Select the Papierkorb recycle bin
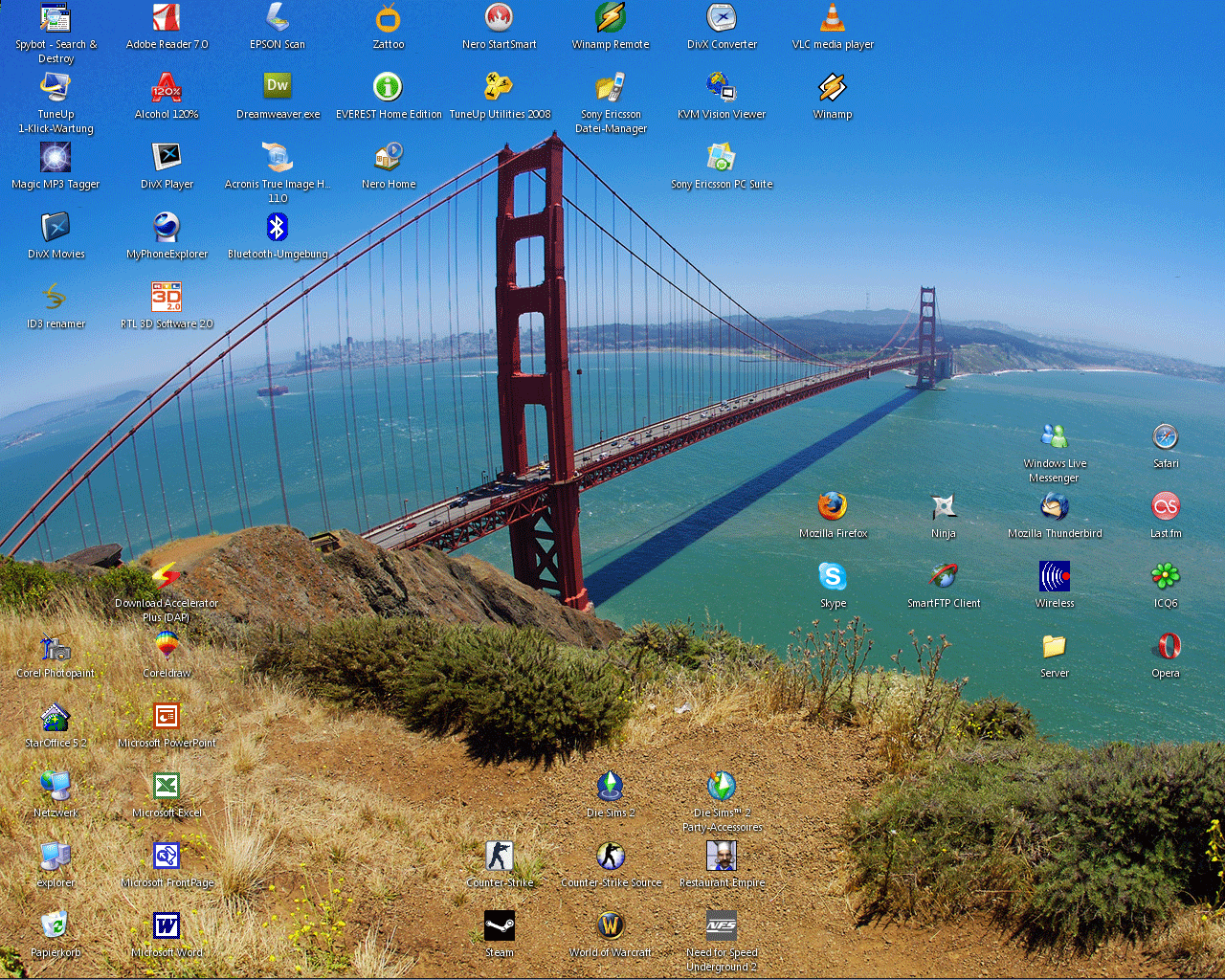Screen dimensions: 1225x980 point(56,925)
